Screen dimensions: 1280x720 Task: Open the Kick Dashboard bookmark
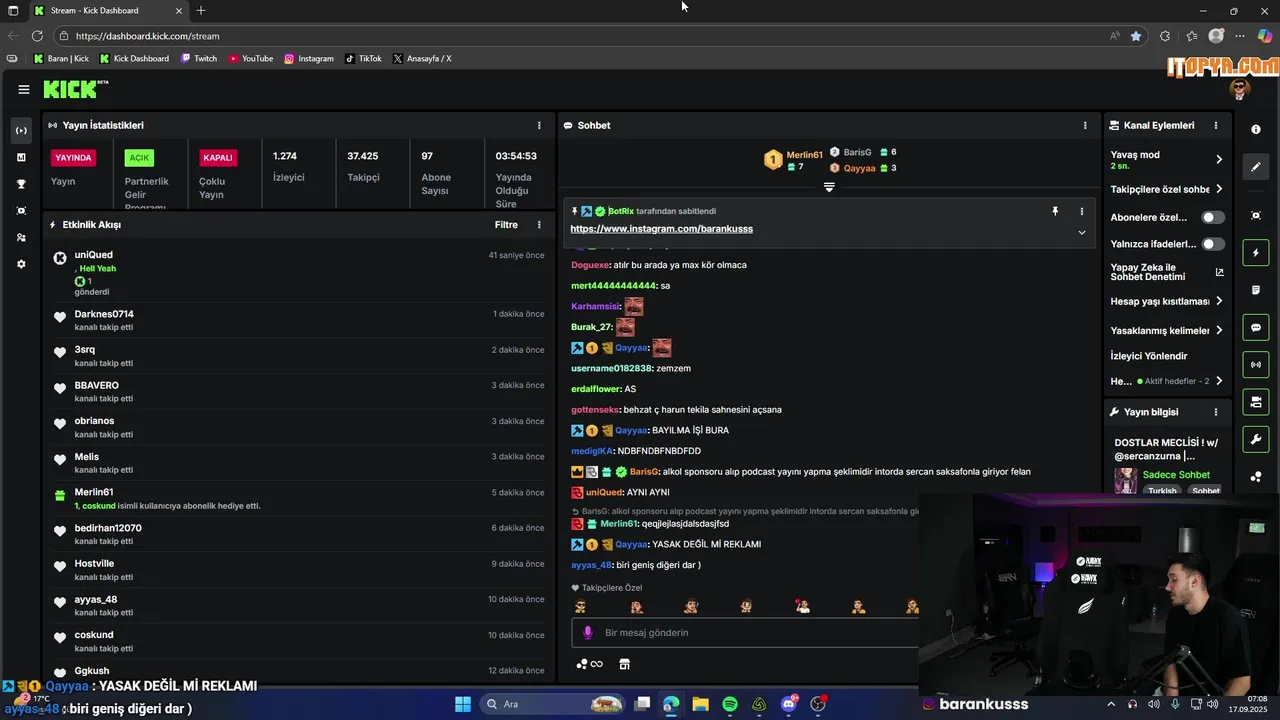[x=134, y=59]
